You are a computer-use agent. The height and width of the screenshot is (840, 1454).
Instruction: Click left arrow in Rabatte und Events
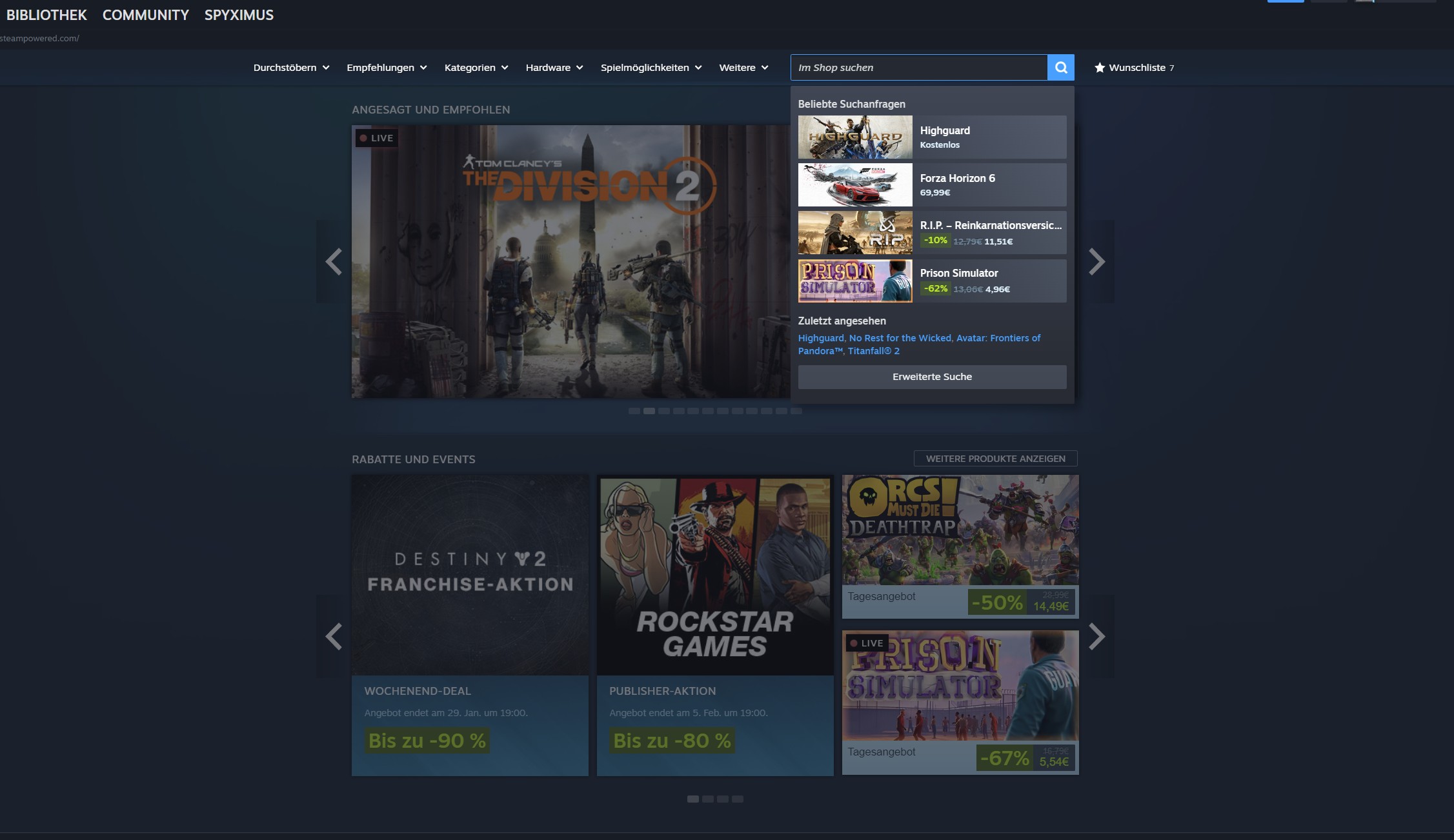[334, 637]
